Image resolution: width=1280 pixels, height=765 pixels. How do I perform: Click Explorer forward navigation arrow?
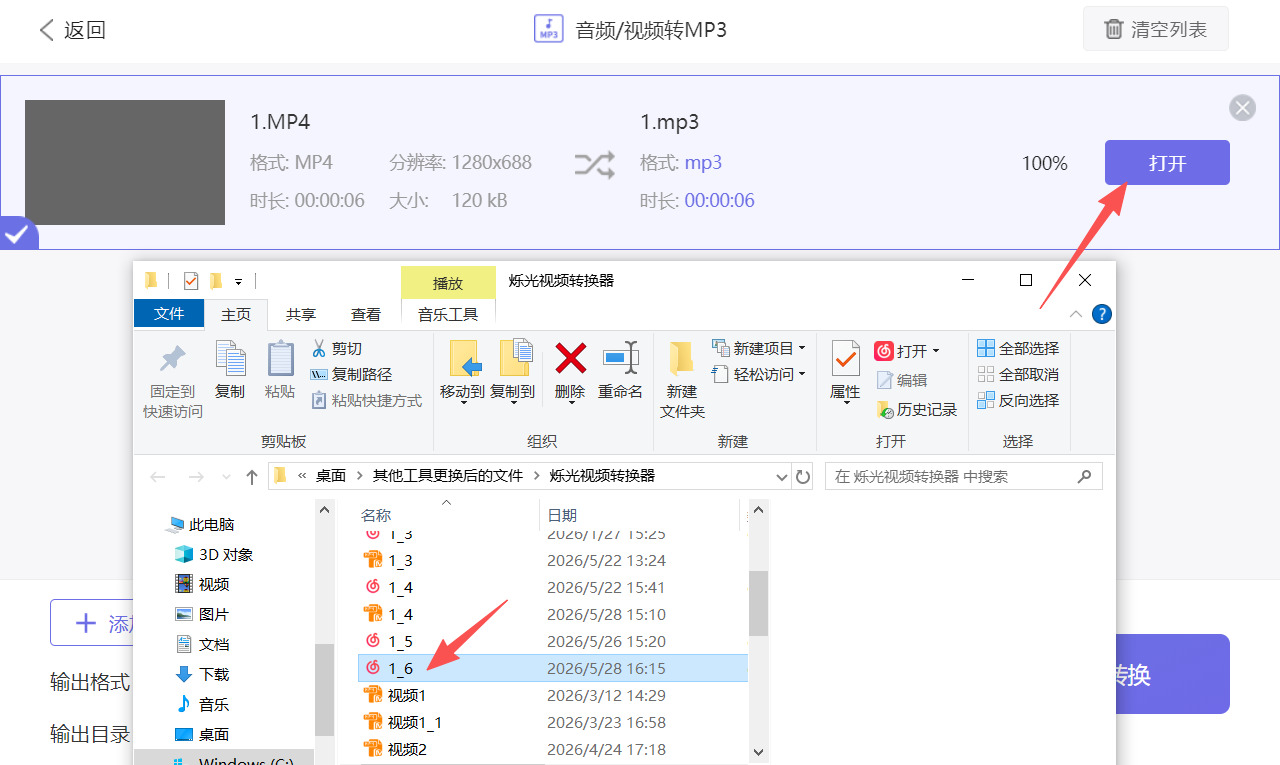[196, 477]
